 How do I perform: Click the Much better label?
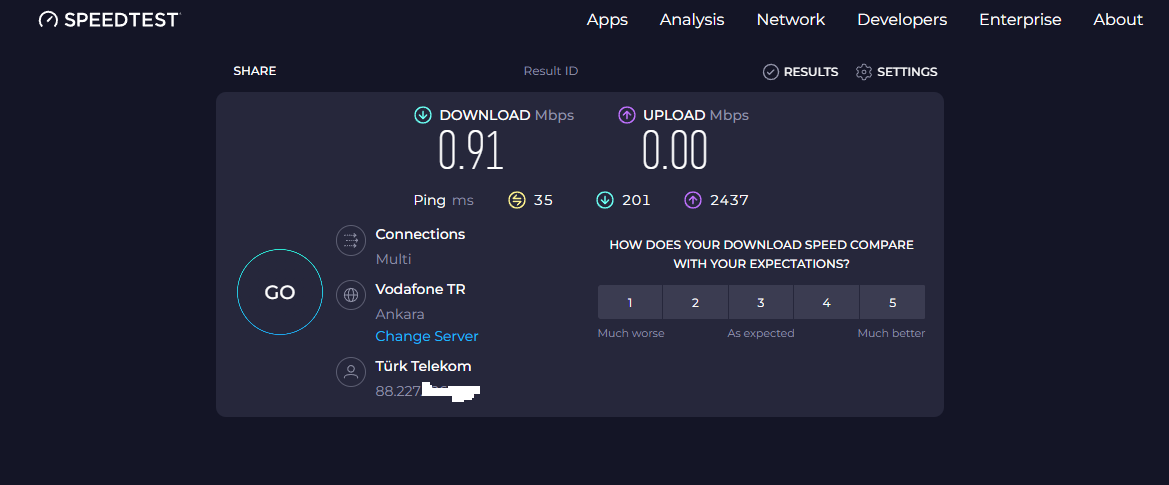click(891, 333)
